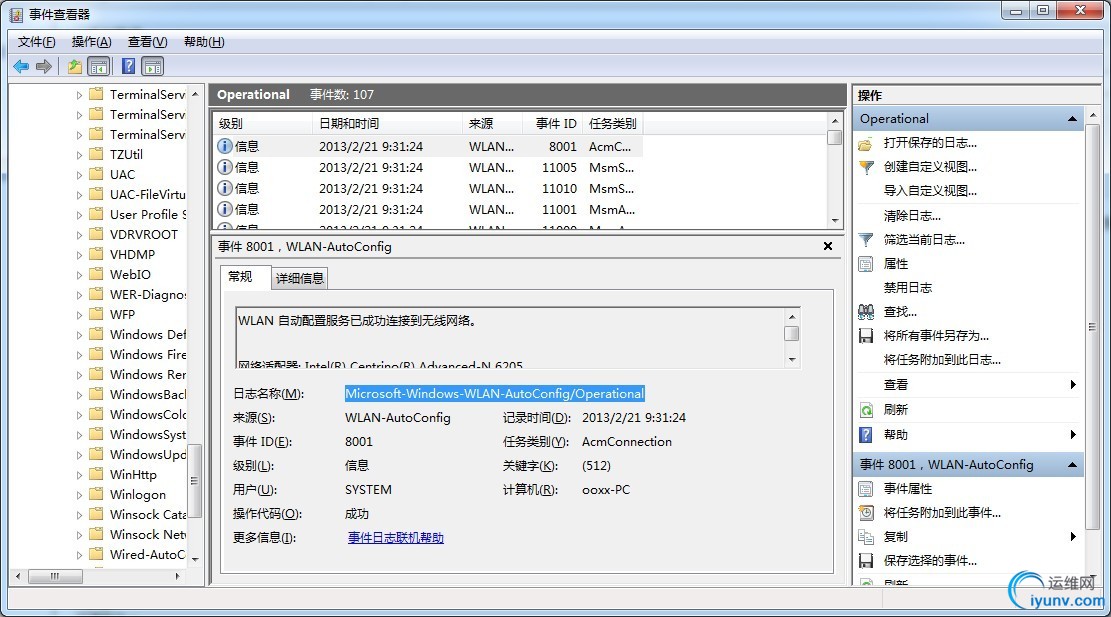The height and width of the screenshot is (617, 1111).
Task: Open the 帮助(H) menu
Action: click(204, 42)
